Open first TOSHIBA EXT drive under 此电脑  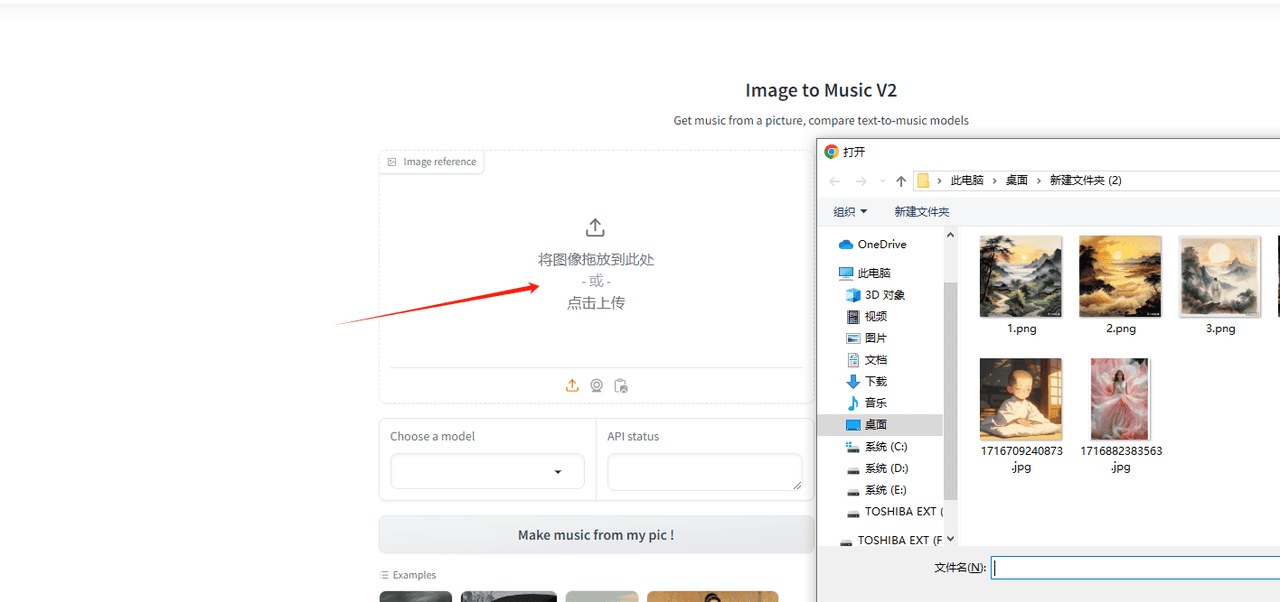pyautogui.click(x=895, y=511)
